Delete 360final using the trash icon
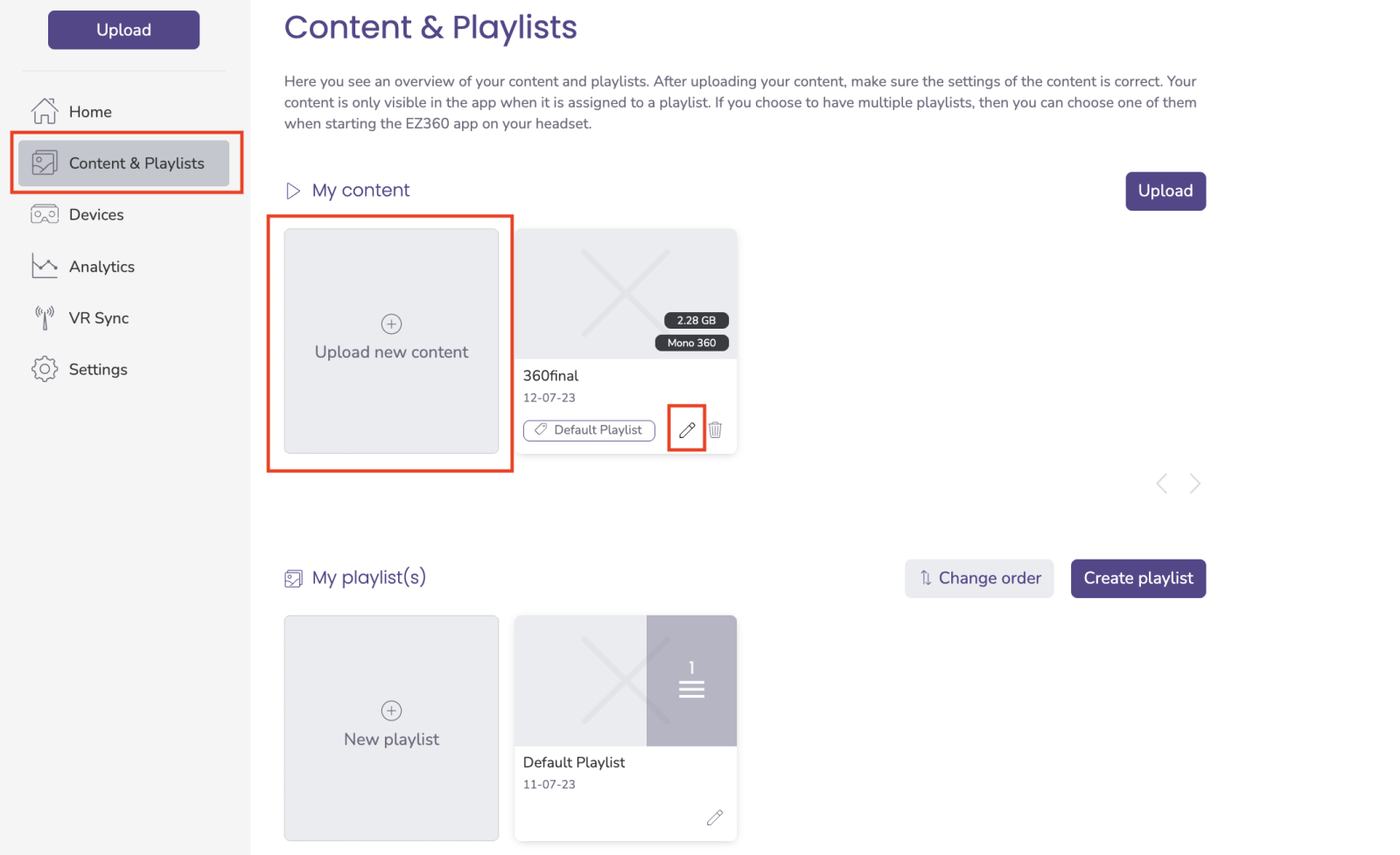 pos(716,430)
